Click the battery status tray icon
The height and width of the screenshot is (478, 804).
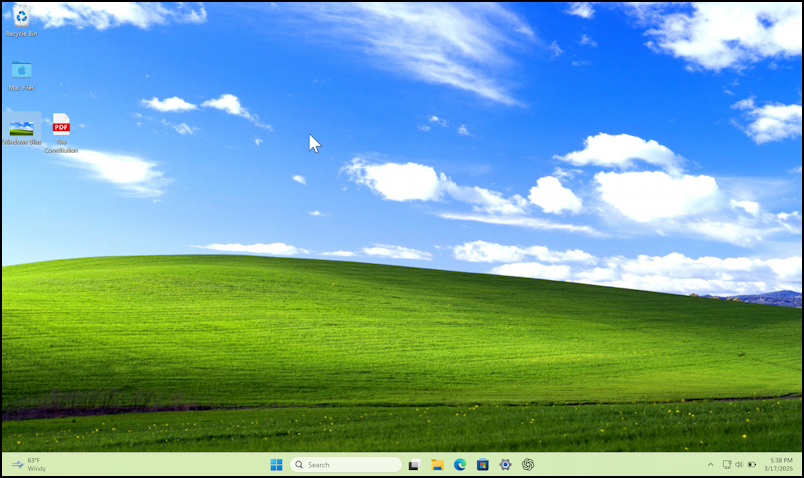tap(752, 465)
